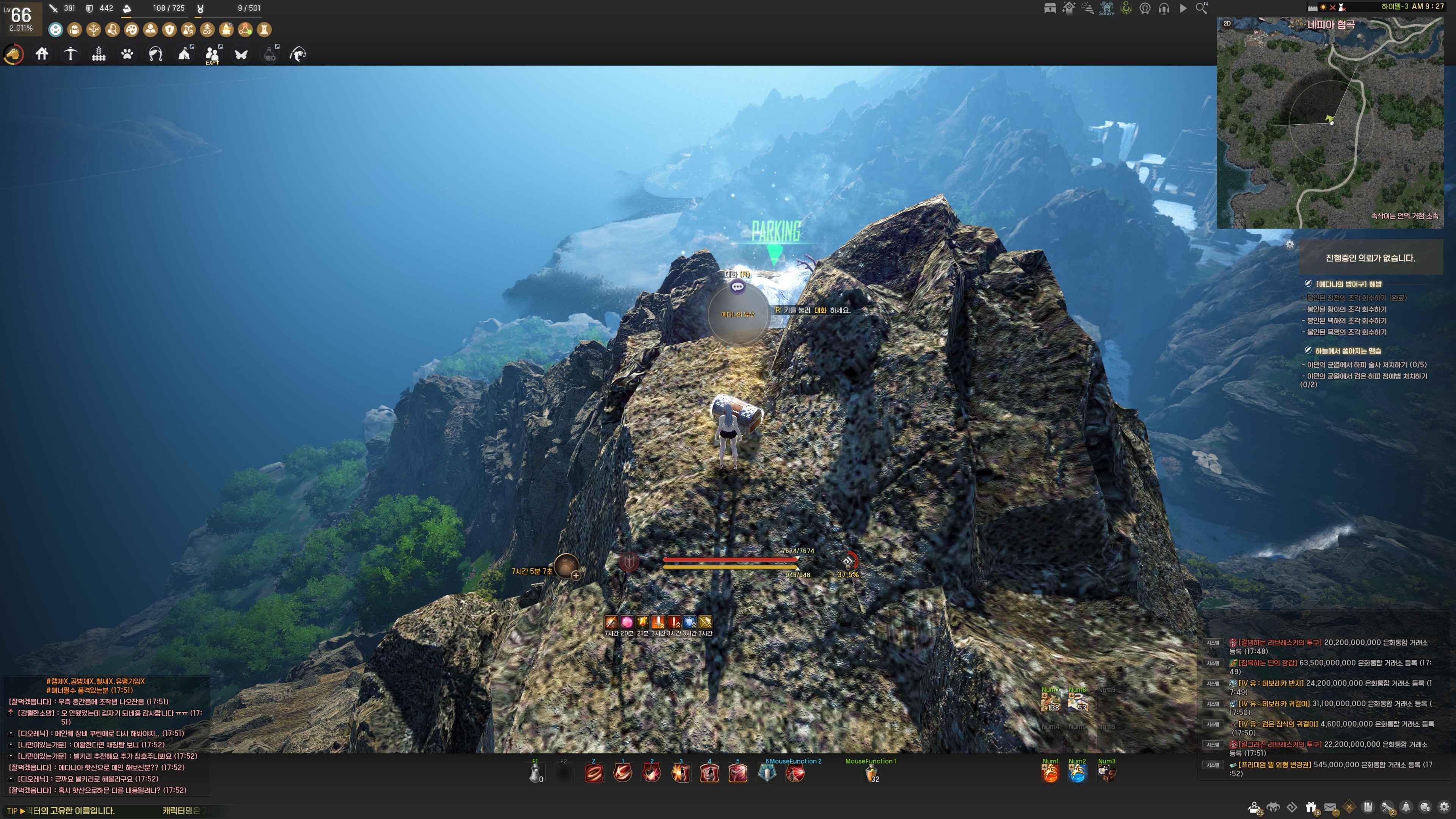The height and width of the screenshot is (819, 1456).
Task: Click the 프리미엄 말 외형 변경권 item link
Action: (1274, 764)
